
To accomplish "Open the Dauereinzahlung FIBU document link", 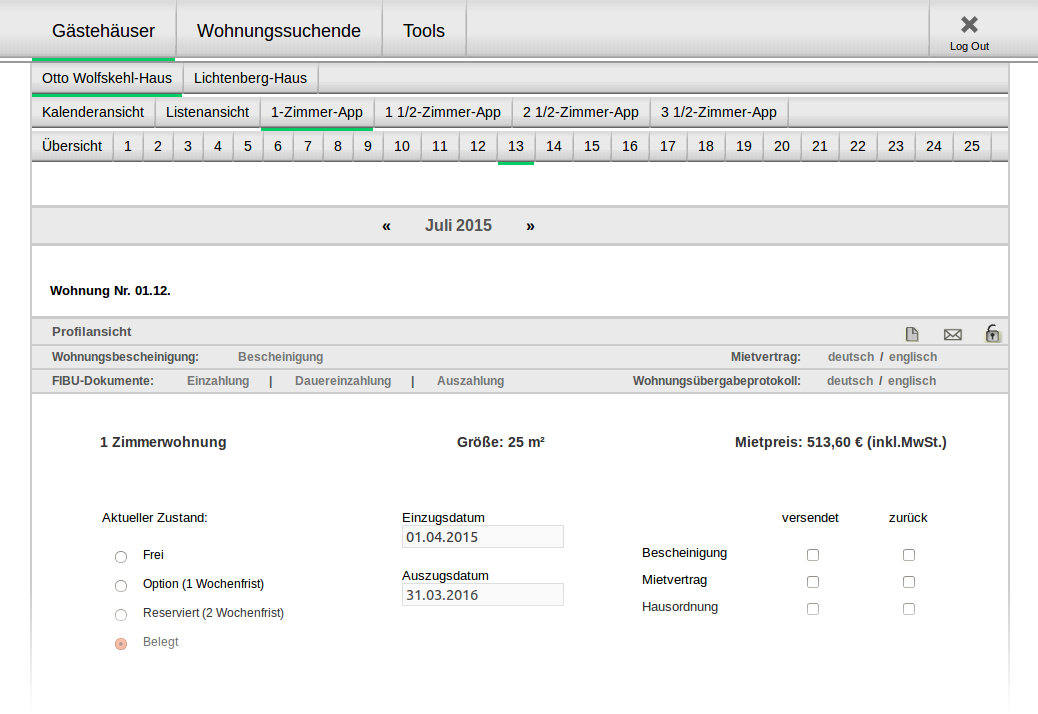I will pos(343,381).
